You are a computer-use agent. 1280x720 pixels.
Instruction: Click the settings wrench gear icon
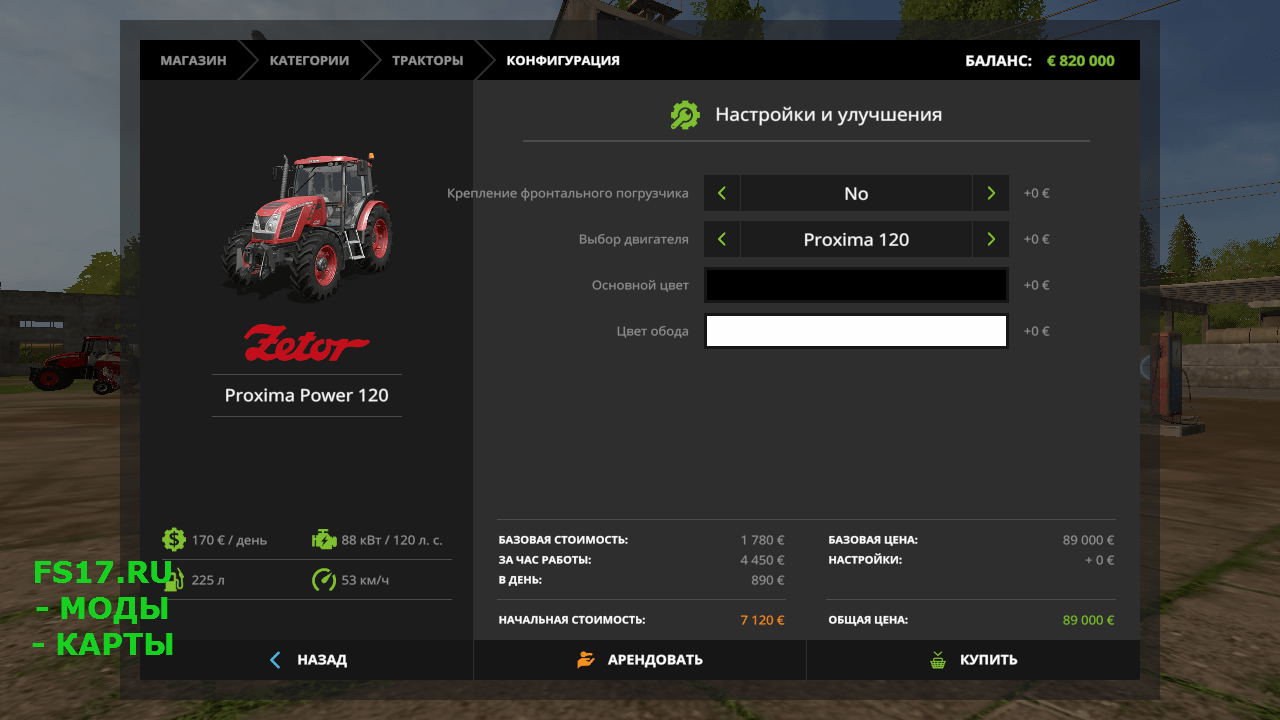pos(685,115)
